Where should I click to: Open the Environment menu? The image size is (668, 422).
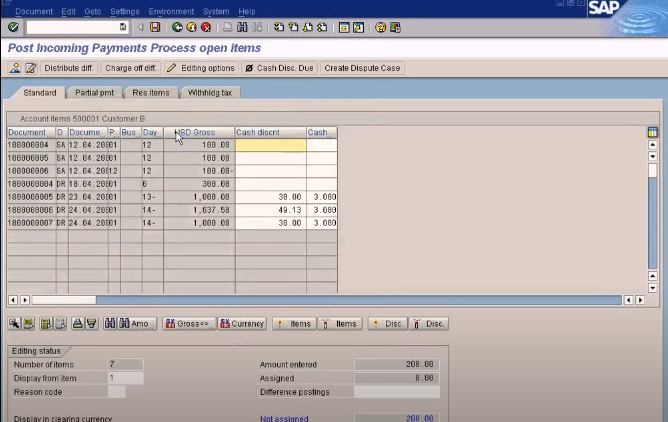coord(171,11)
